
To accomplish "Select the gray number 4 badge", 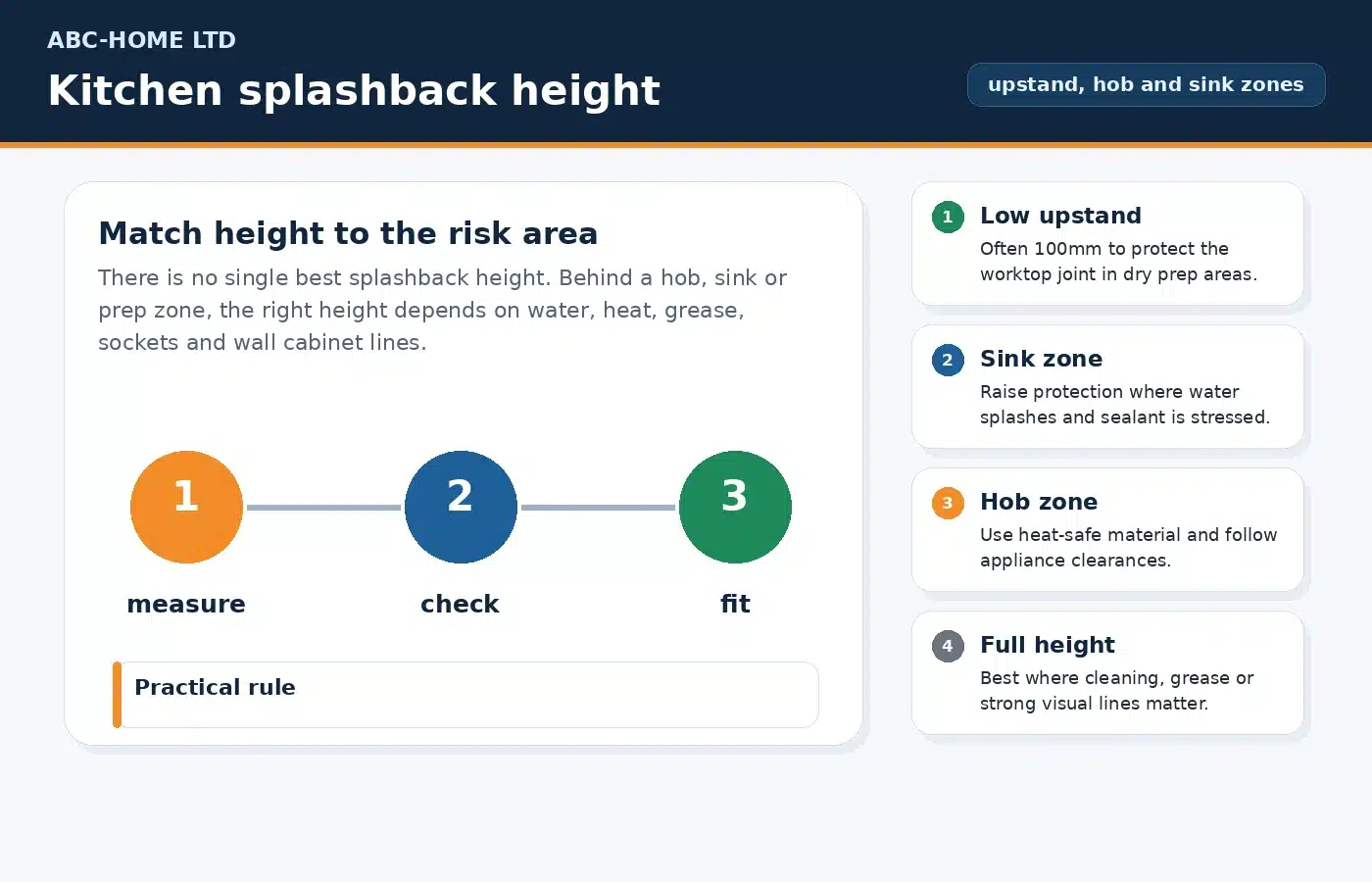I will [948, 646].
